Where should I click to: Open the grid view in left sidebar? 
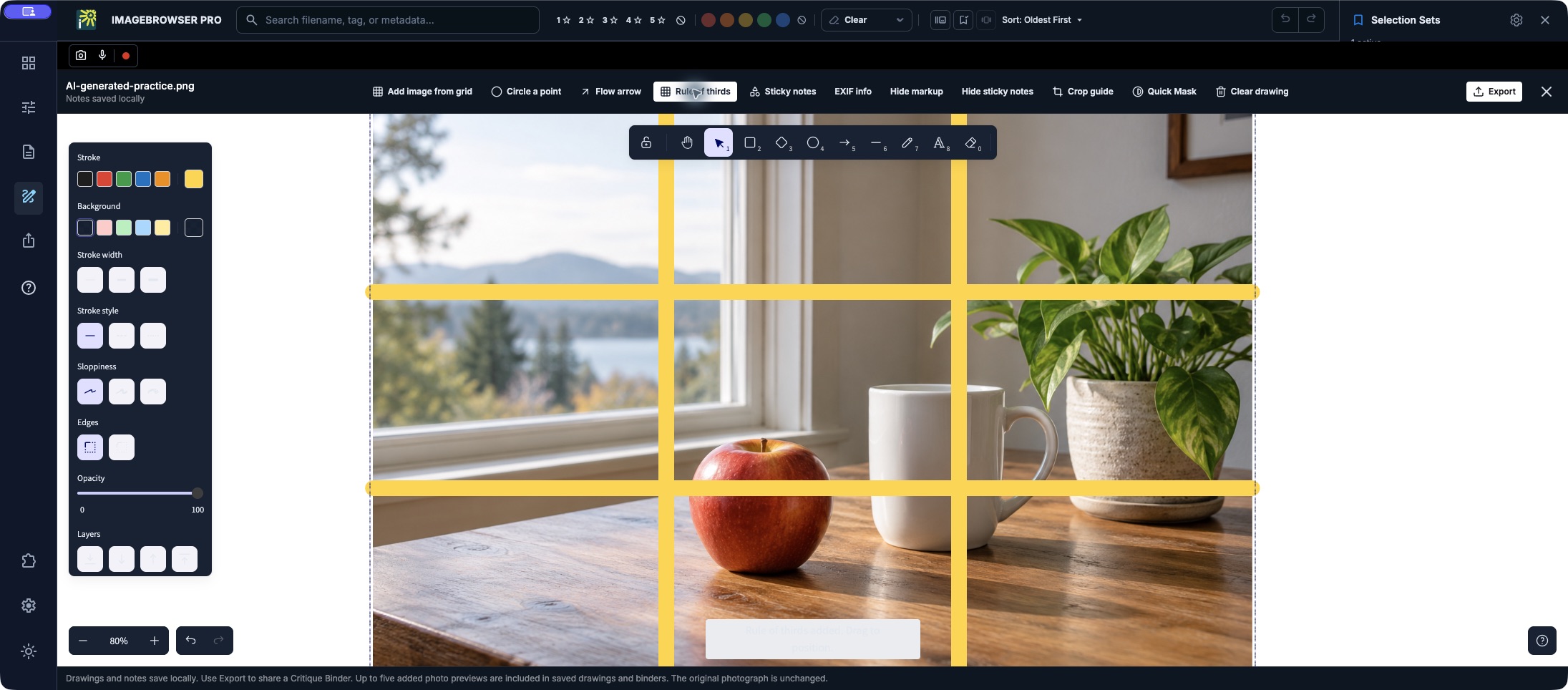(29, 63)
